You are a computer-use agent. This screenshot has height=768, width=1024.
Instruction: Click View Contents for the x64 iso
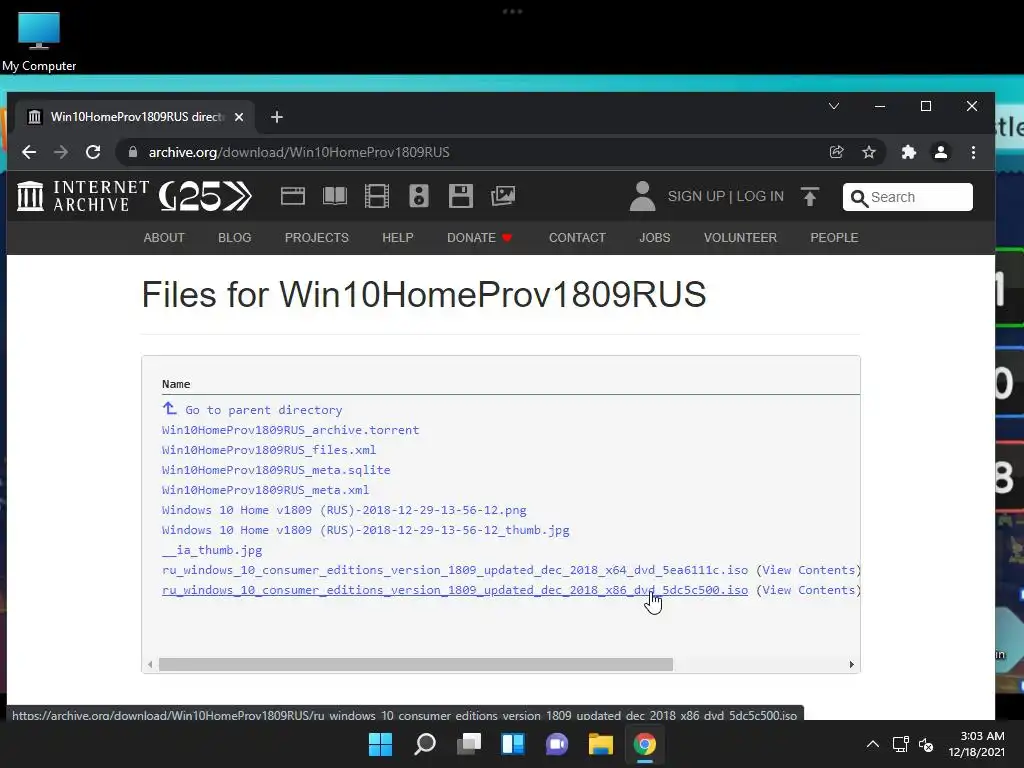[808, 570]
